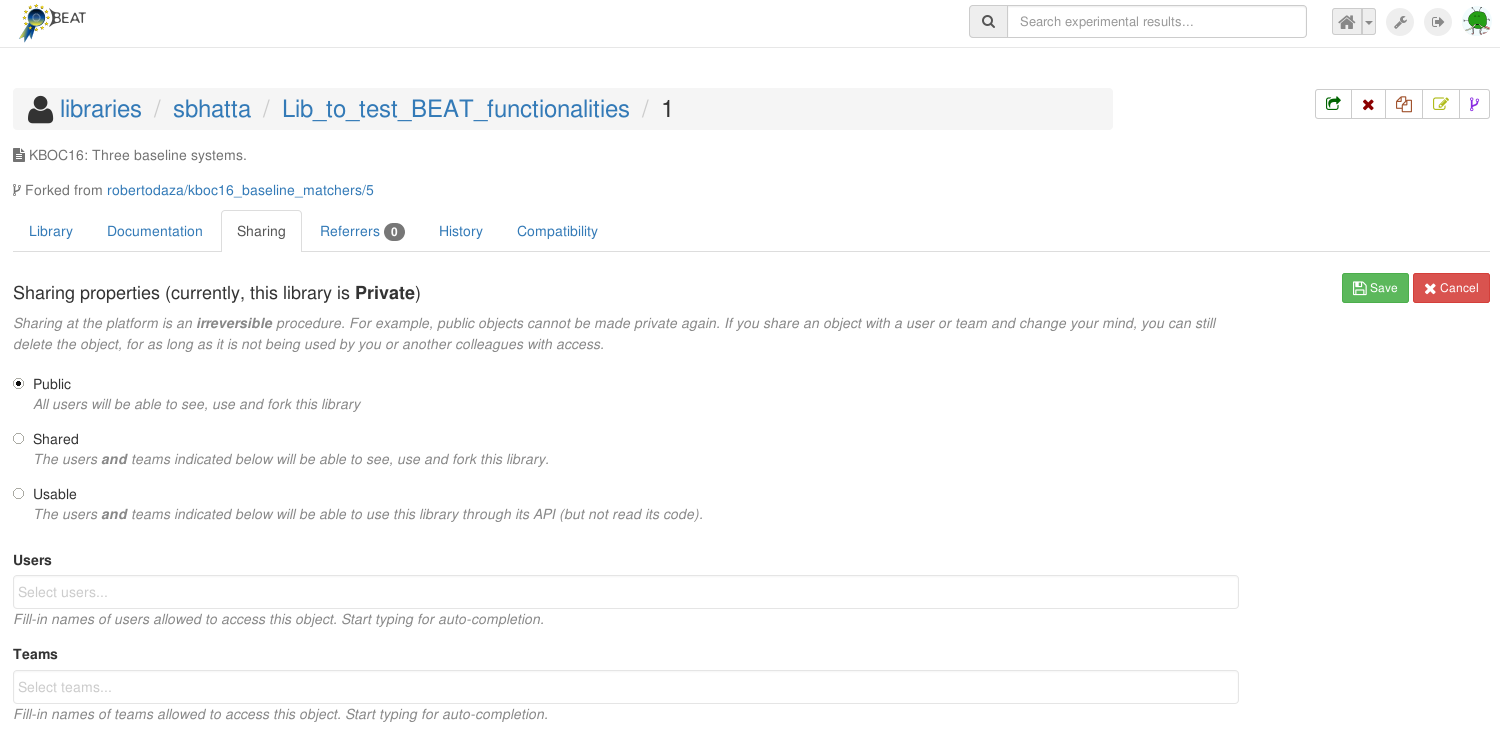This screenshot has width=1500, height=735.
Task: Click the purple fork library icon
Action: [1474, 104]
